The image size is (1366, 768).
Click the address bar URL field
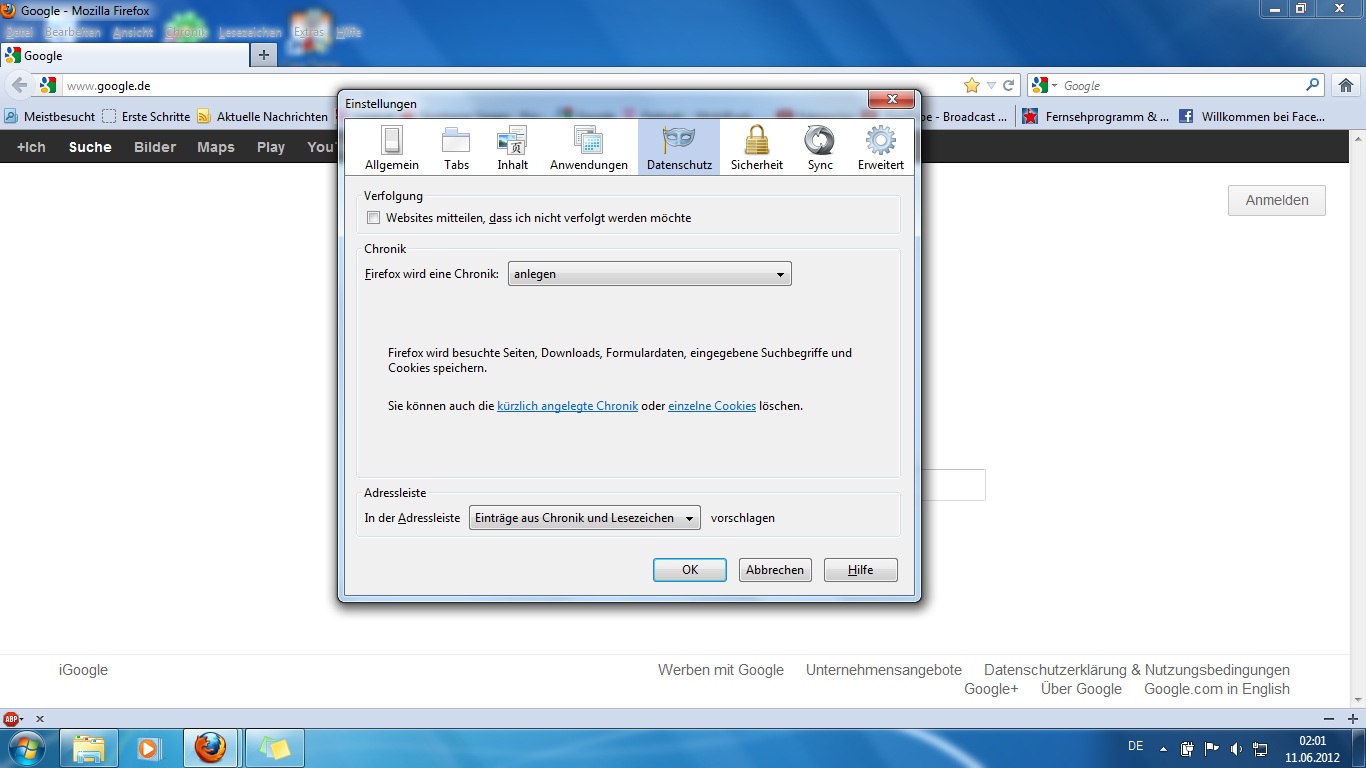pyautogui.click(x=510, y=86)
